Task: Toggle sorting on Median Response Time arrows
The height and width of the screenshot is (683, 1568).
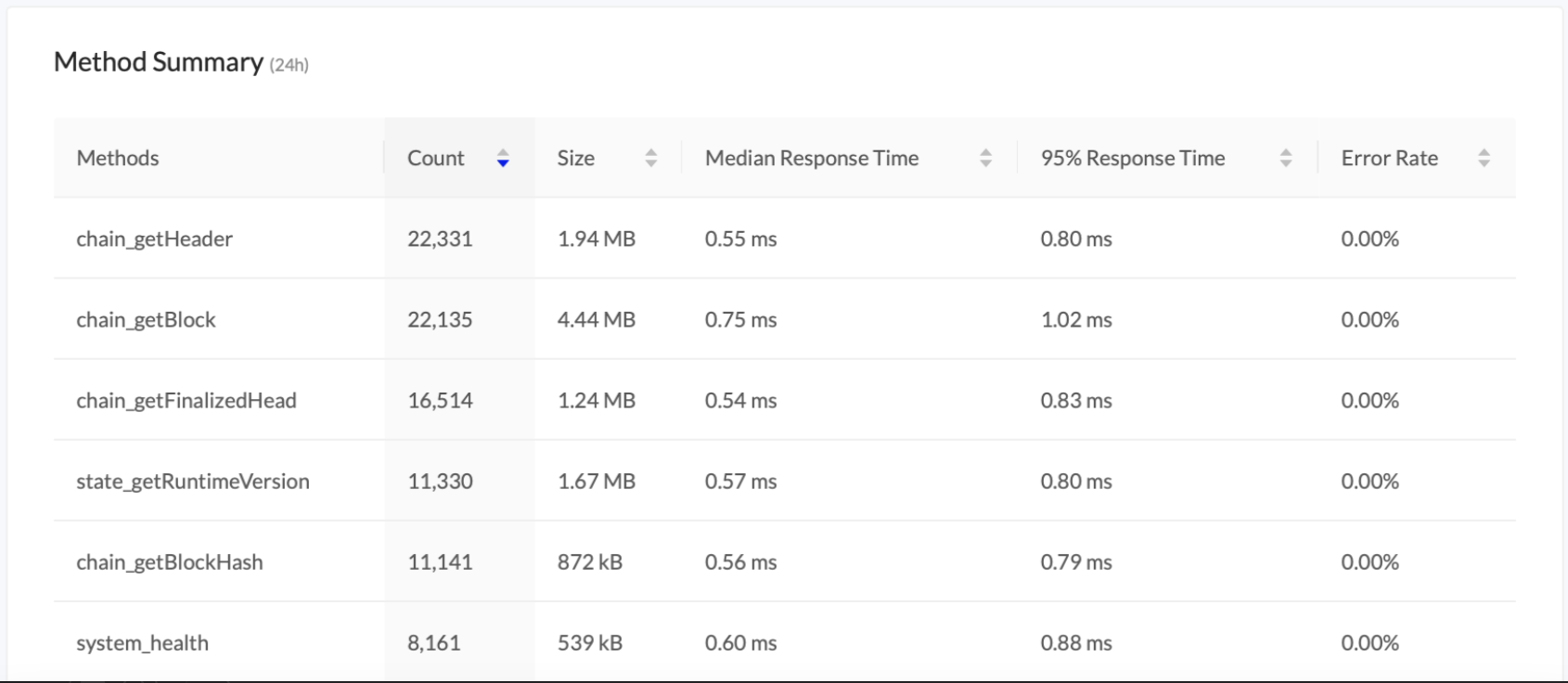Action: point(985,159)
